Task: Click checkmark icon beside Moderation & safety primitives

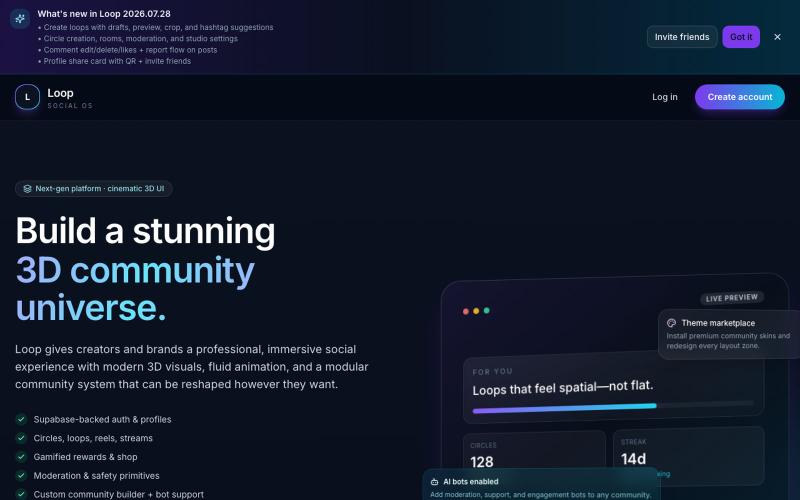Action: tap(21, 476)
